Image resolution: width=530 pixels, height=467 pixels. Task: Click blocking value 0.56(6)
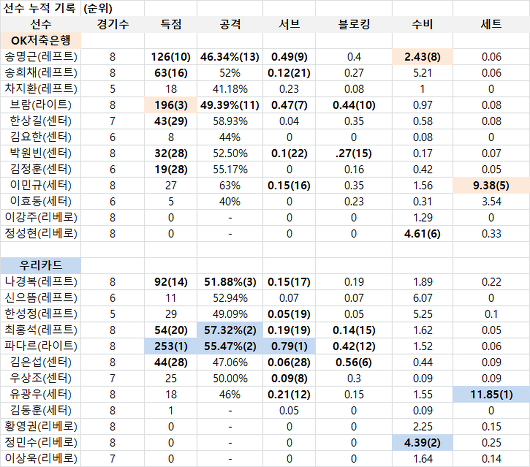354,362
